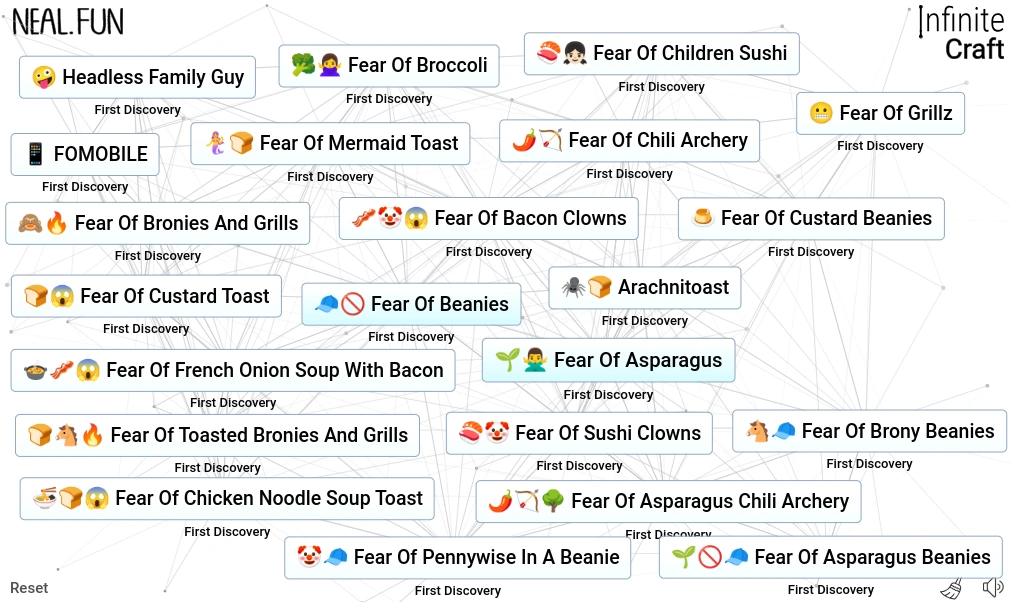Click the Fear Of Asparagus seedling emoji
The width and height of the screenshot is (1010, 602).
(x=508, y=360)
